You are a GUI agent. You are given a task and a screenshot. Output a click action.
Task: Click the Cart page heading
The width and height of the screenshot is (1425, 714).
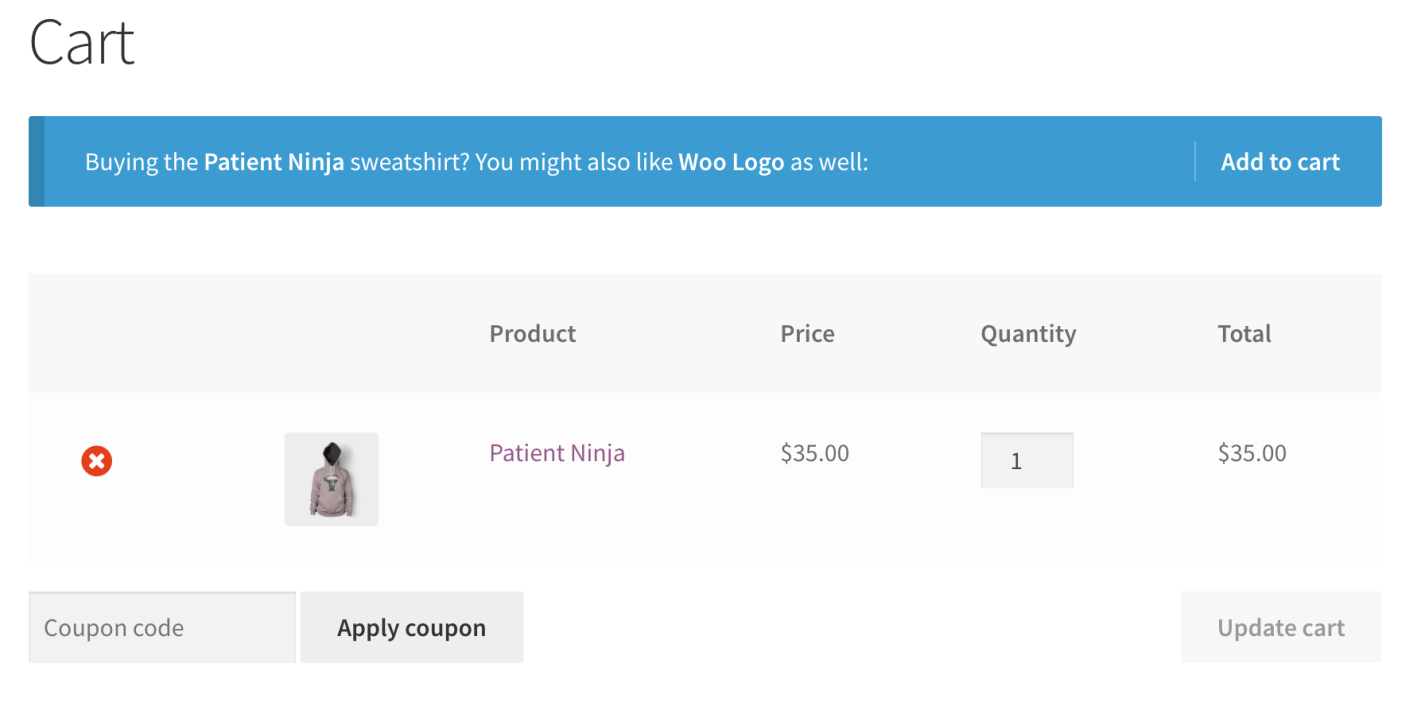click(x=82, y=42)
